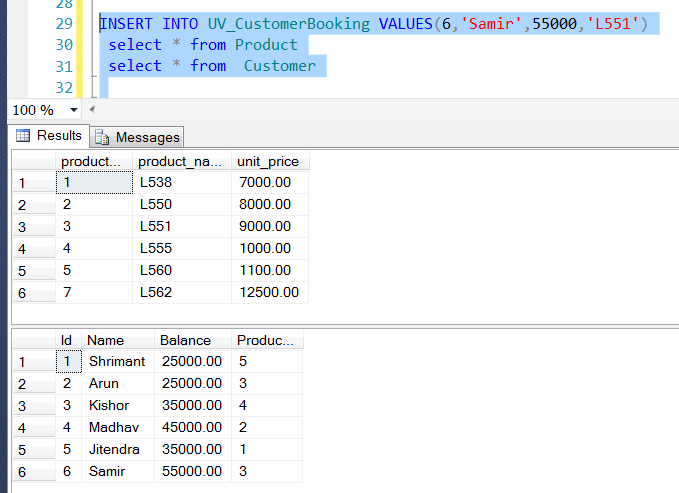Click the Produc... column header in customer grid

tap(267, 341)
